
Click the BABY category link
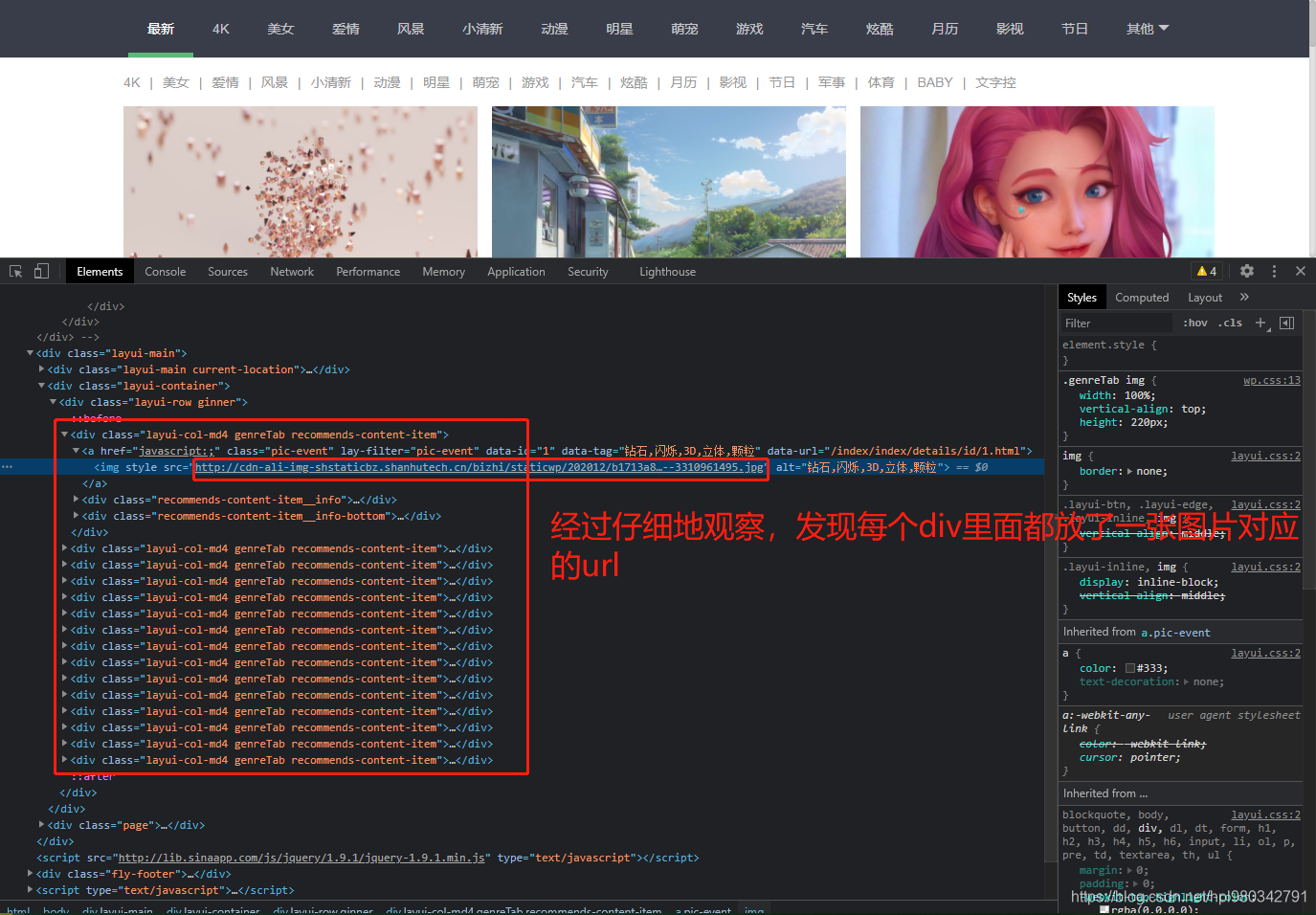935,82
